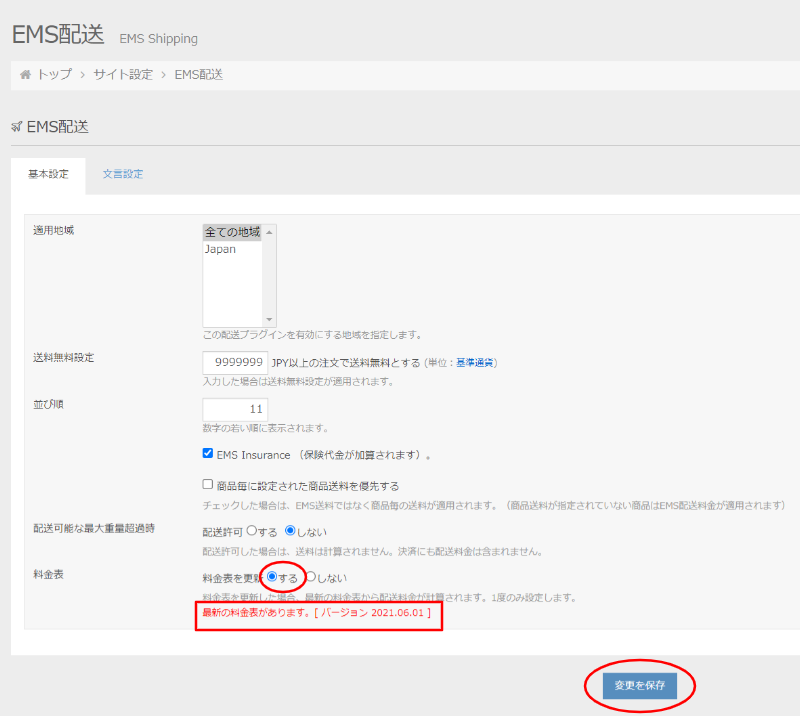Open the 基準通貨 link

476,362
